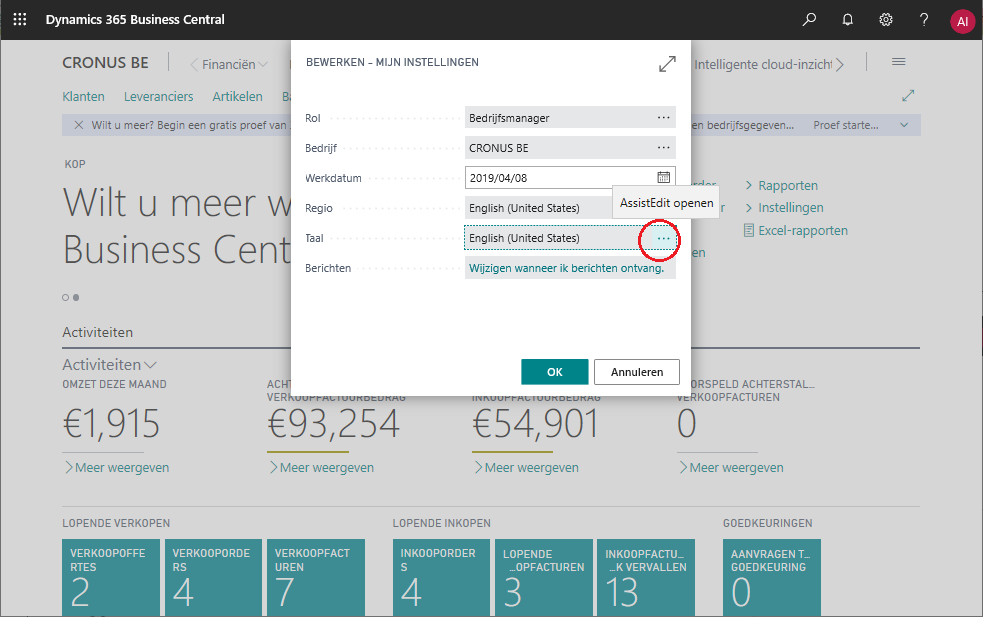Open the Inkoopfacturen vervallen tile showing 13
Screen dimensions: 983x617
pyautogui.click(x=646, y=577)
